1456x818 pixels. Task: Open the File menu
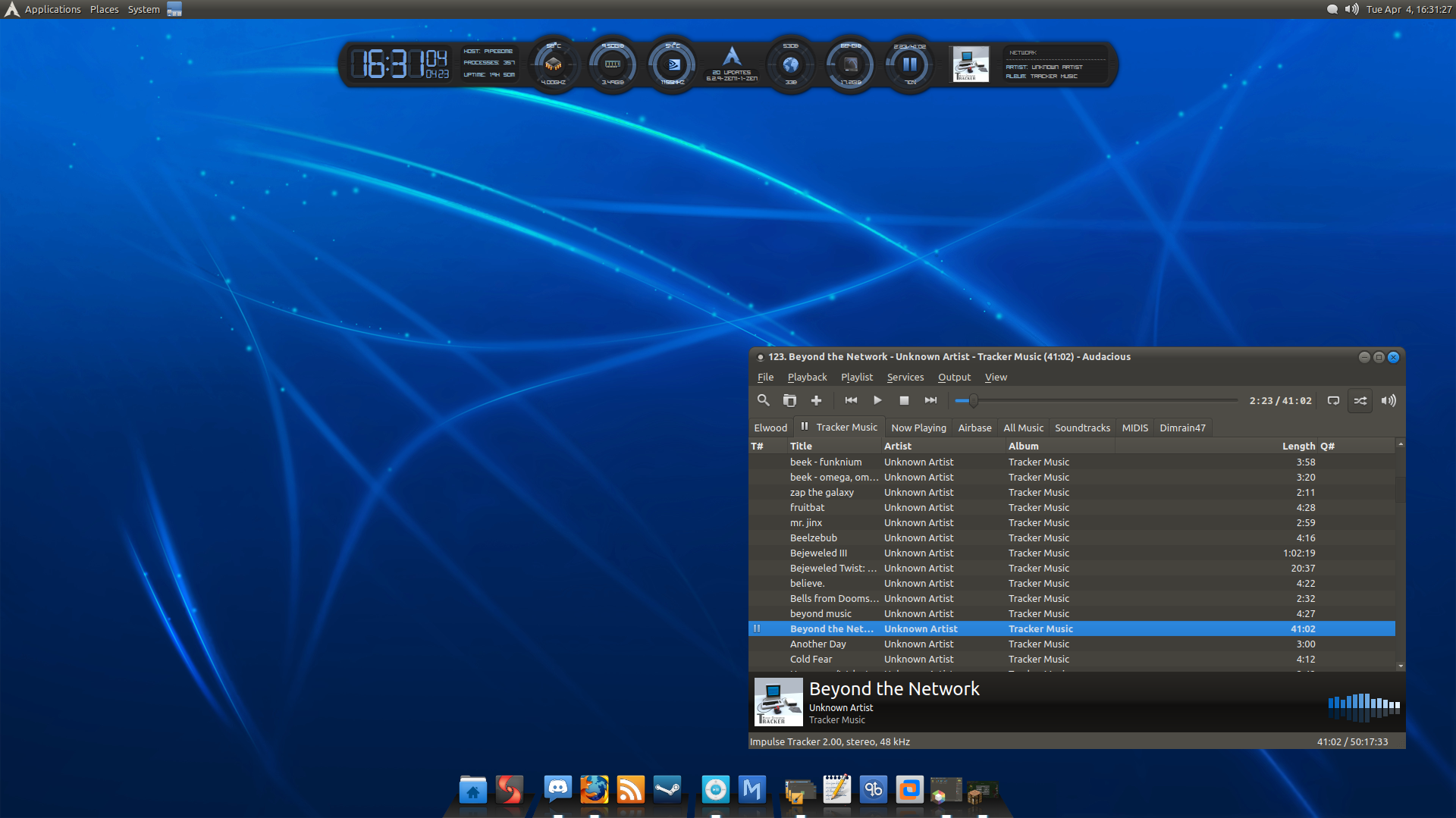coord(765,377)
